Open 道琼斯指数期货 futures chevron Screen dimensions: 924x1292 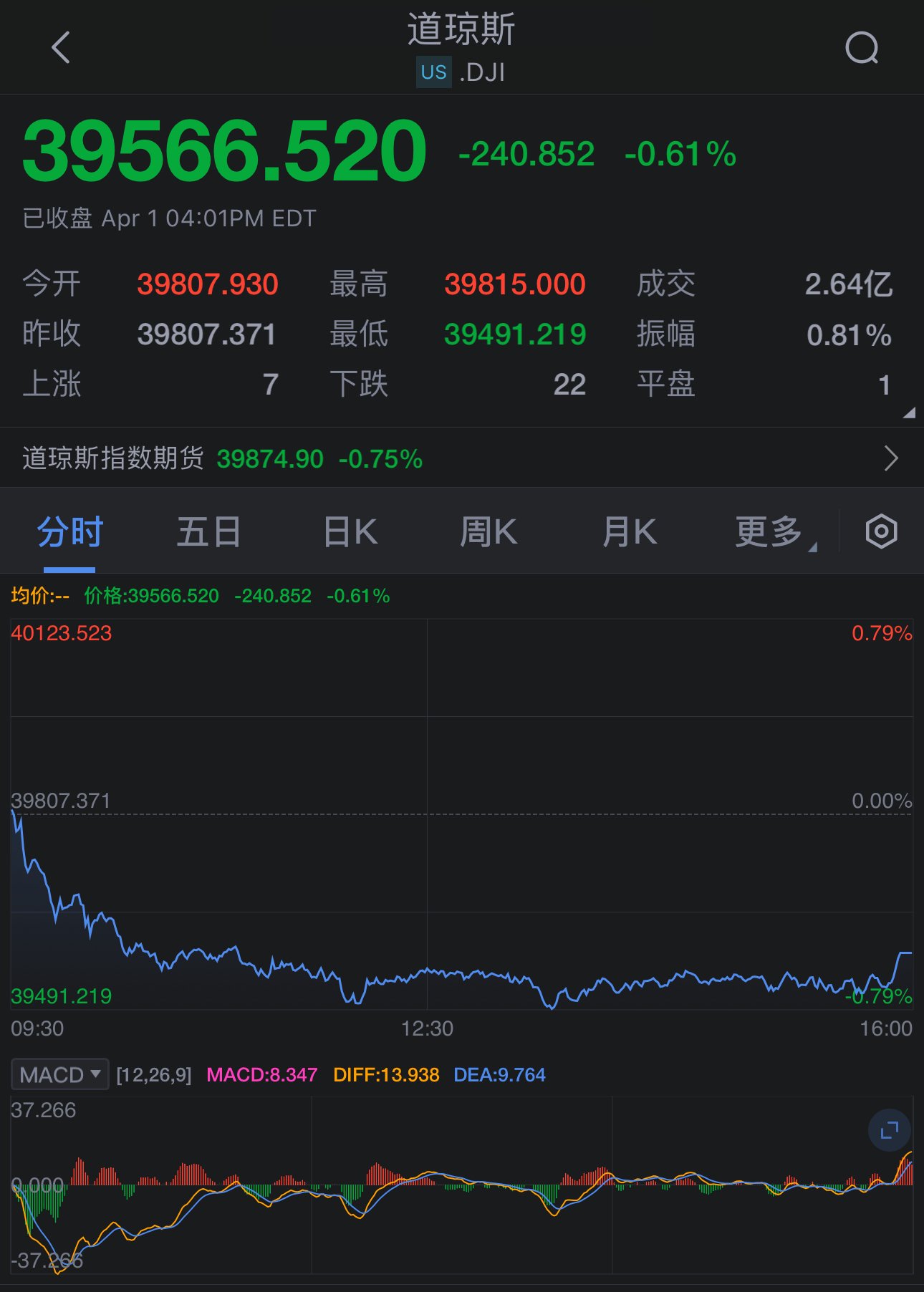coord(890,458)
